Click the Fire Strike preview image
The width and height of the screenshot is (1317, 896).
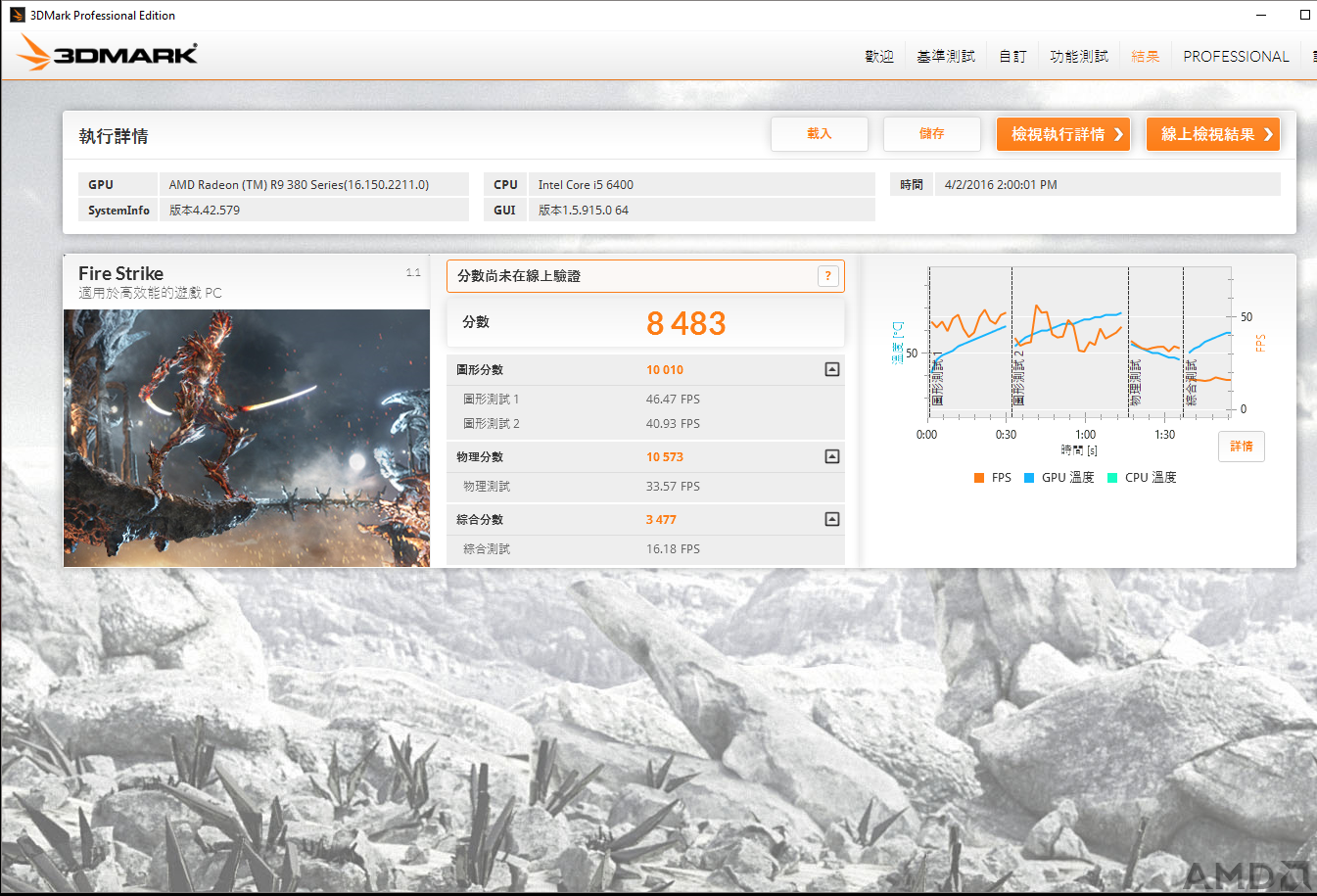pyautogui.click(x=247, y=438)
